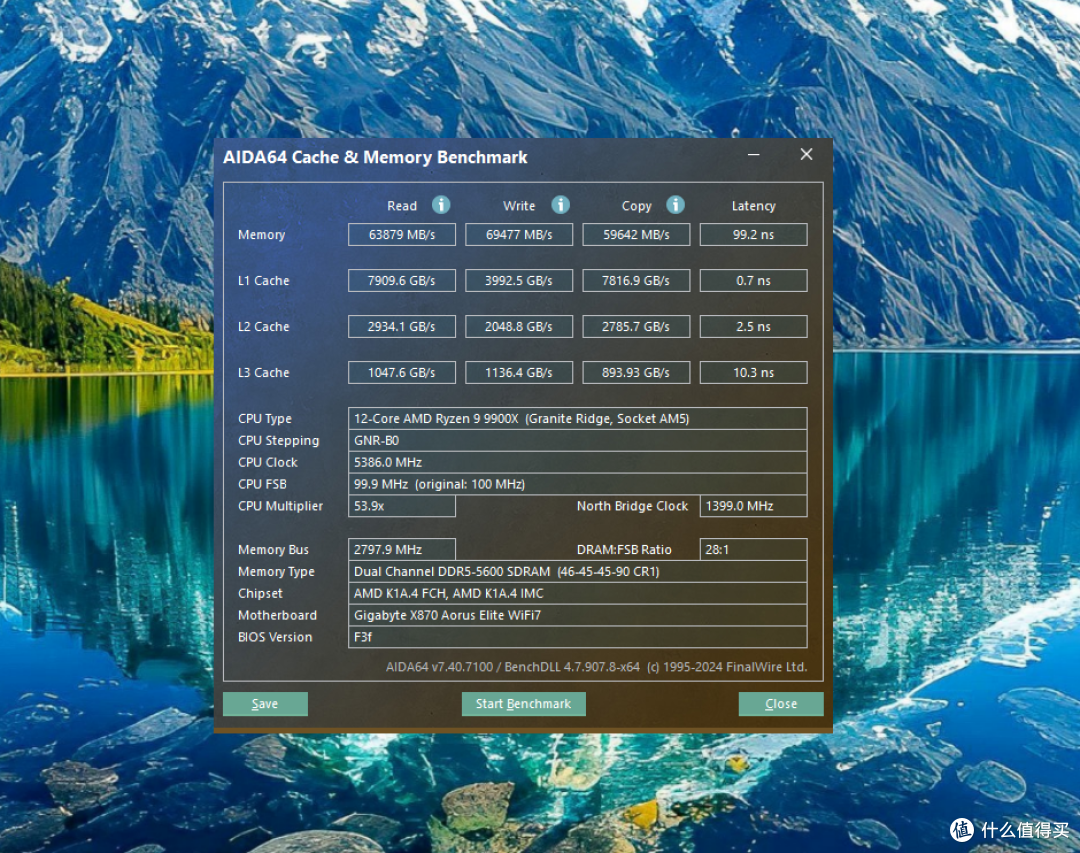Click the Write column header
This screenshot has height=853, width=1080.
tap(519, 205)
